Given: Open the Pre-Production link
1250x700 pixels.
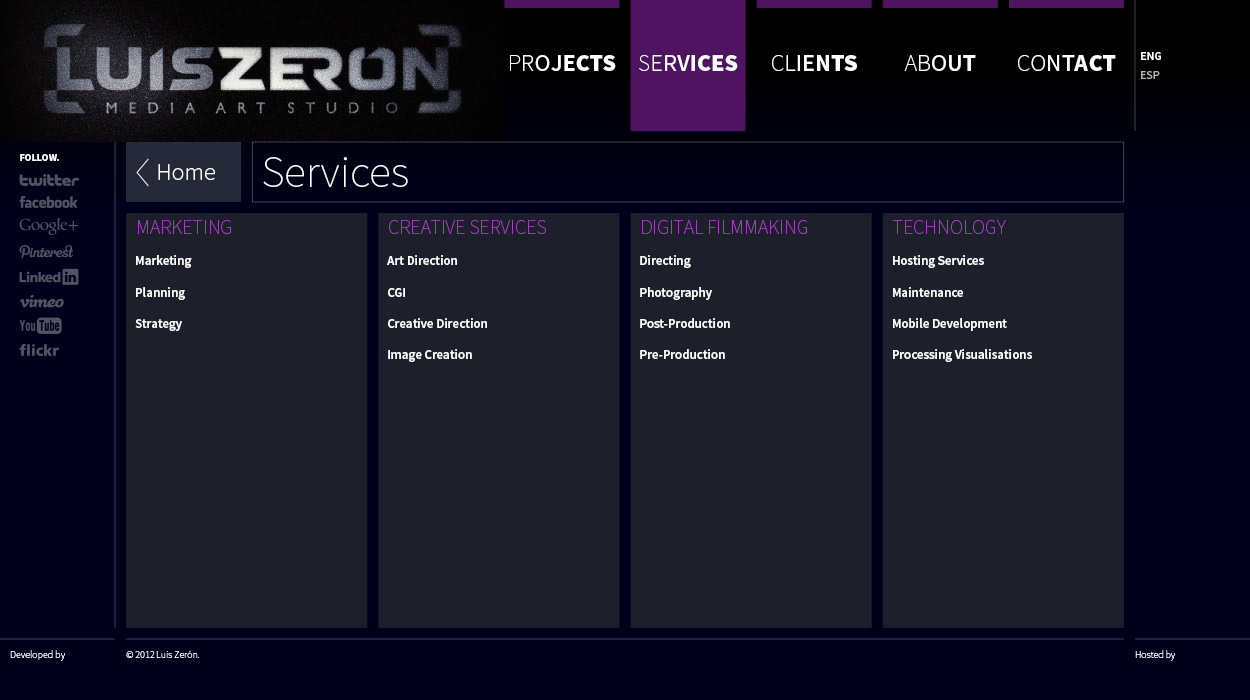Looking at the screenshot, I should click(x=682, y=355).
